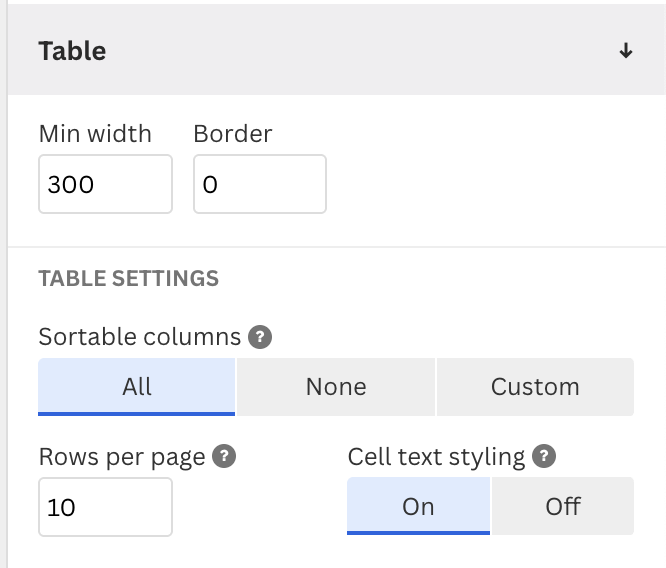Screen dimensions: 666x568
Task: Open the Cell text styling help tooltip icon
Action: click(544, 457)
